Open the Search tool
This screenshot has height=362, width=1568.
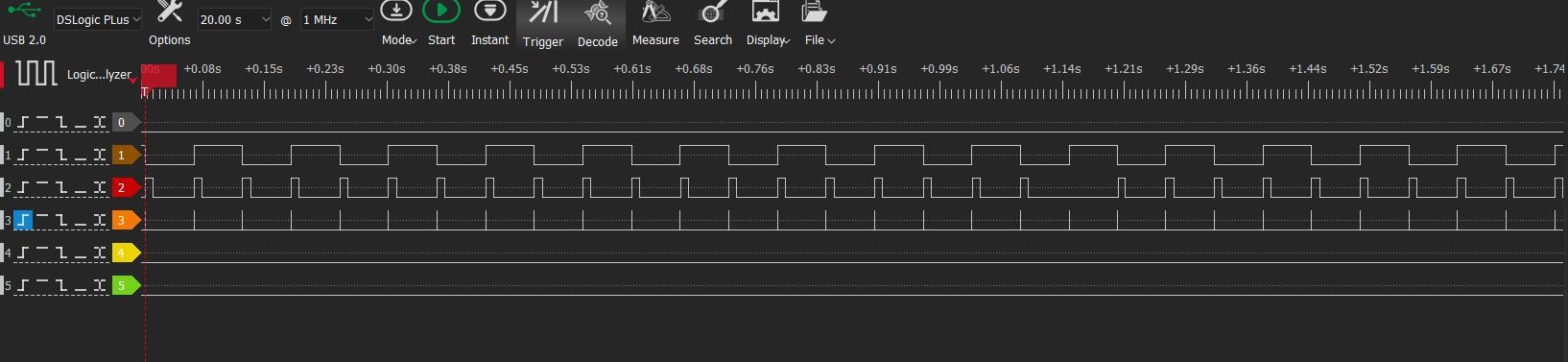[x=713, y=12]
